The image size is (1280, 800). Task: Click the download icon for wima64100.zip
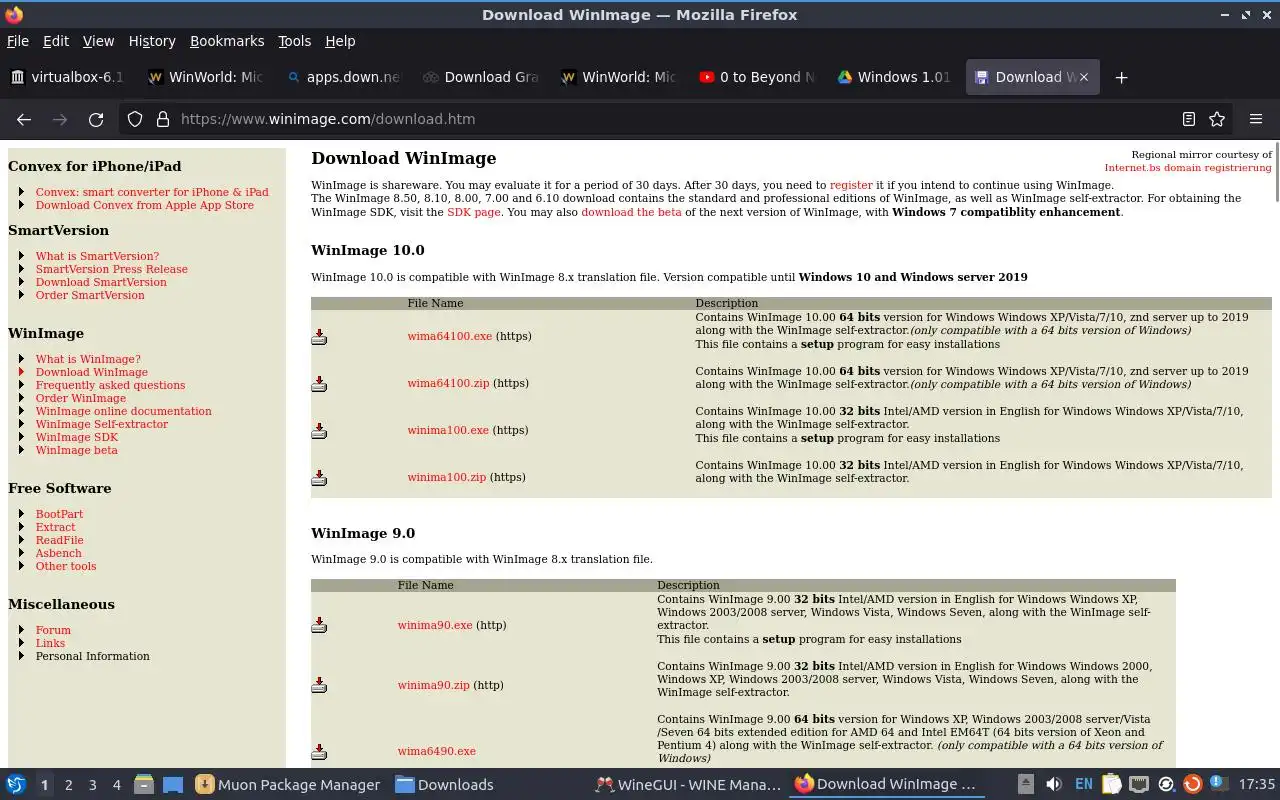(319, 384)
